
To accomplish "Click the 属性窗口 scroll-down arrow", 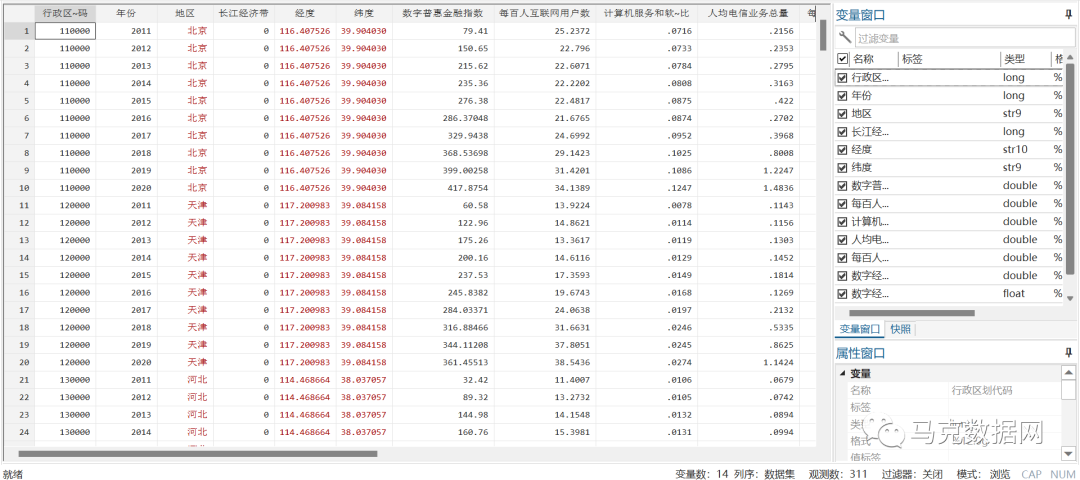I will 1068,452.
